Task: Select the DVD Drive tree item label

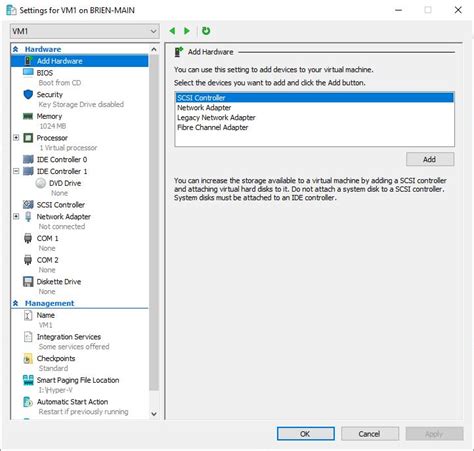Action: click(x=65, y=183)
